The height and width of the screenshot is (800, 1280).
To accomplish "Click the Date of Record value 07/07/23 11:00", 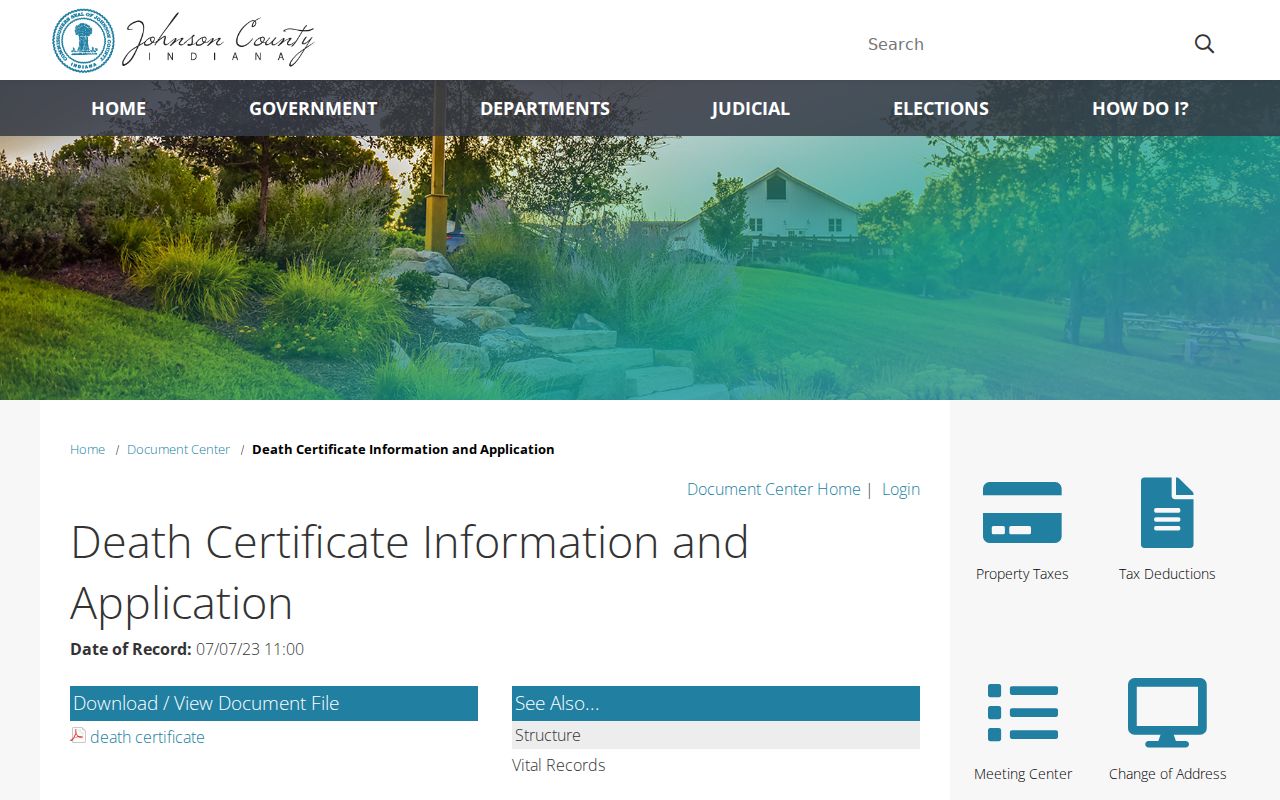I will (x=250, y=649).
